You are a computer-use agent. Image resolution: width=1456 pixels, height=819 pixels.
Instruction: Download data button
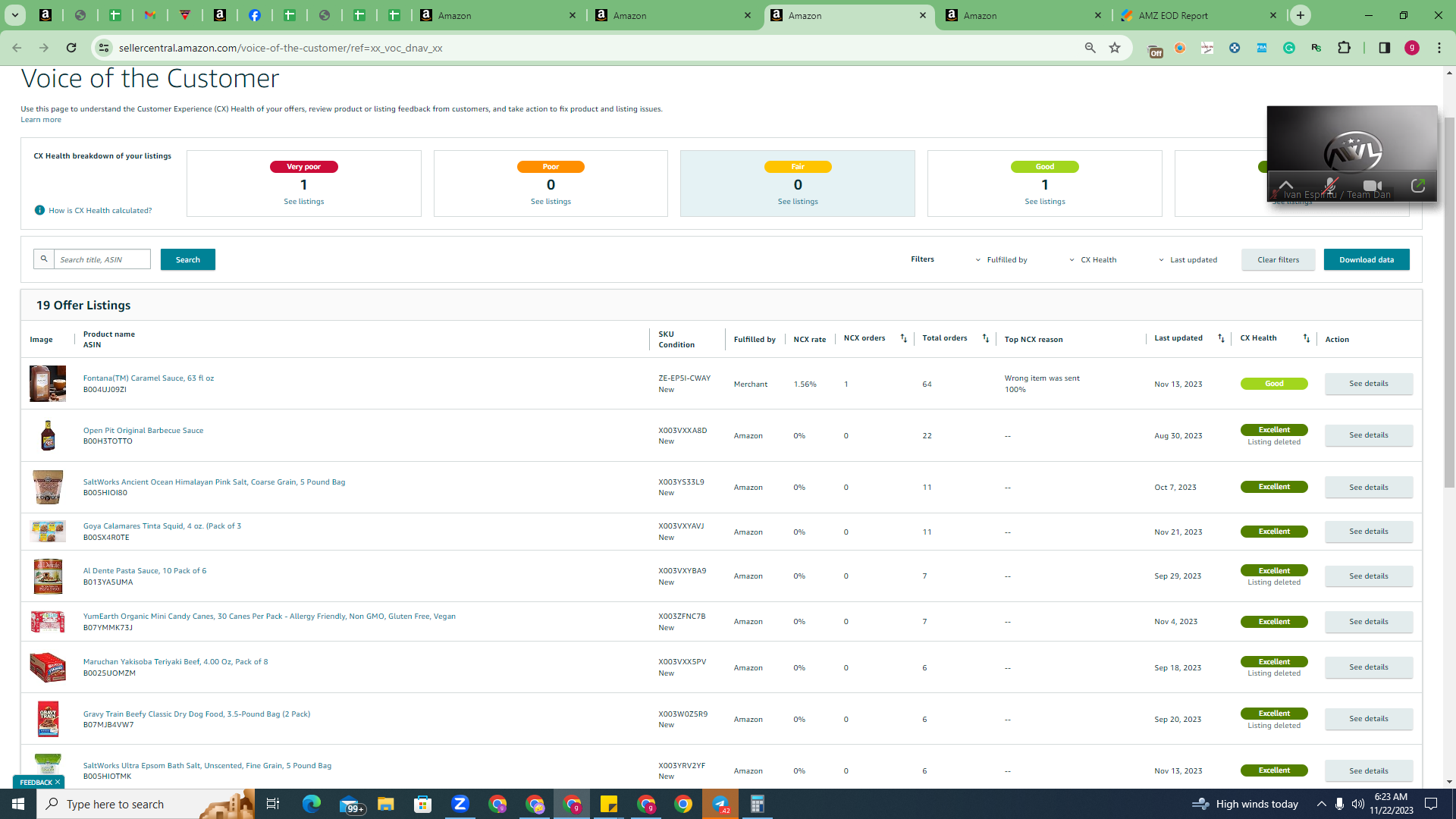[1367, 259]
